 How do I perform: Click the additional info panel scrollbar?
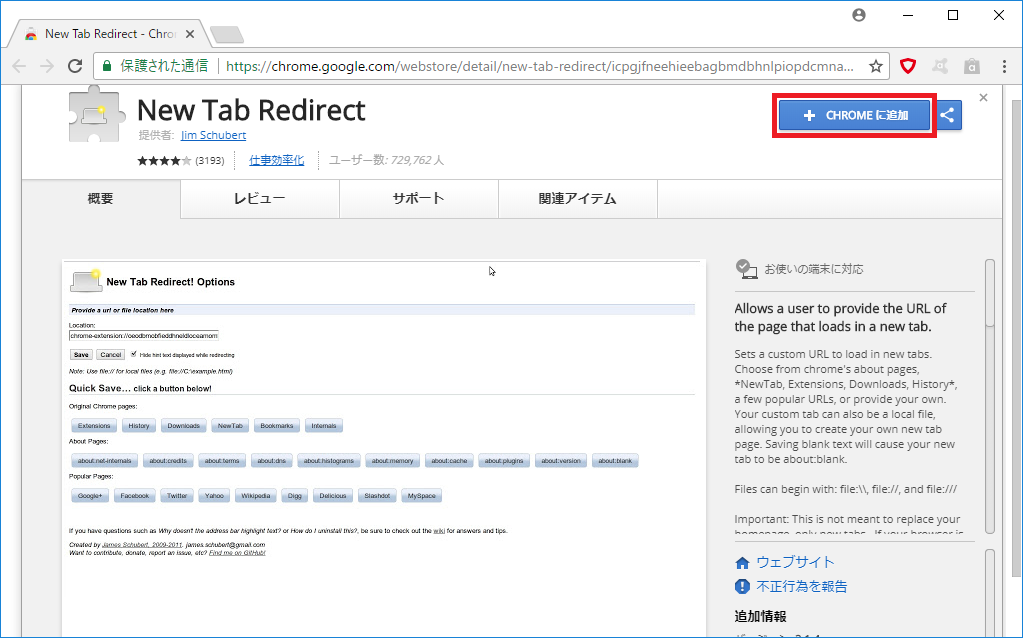tap(990, 592)
